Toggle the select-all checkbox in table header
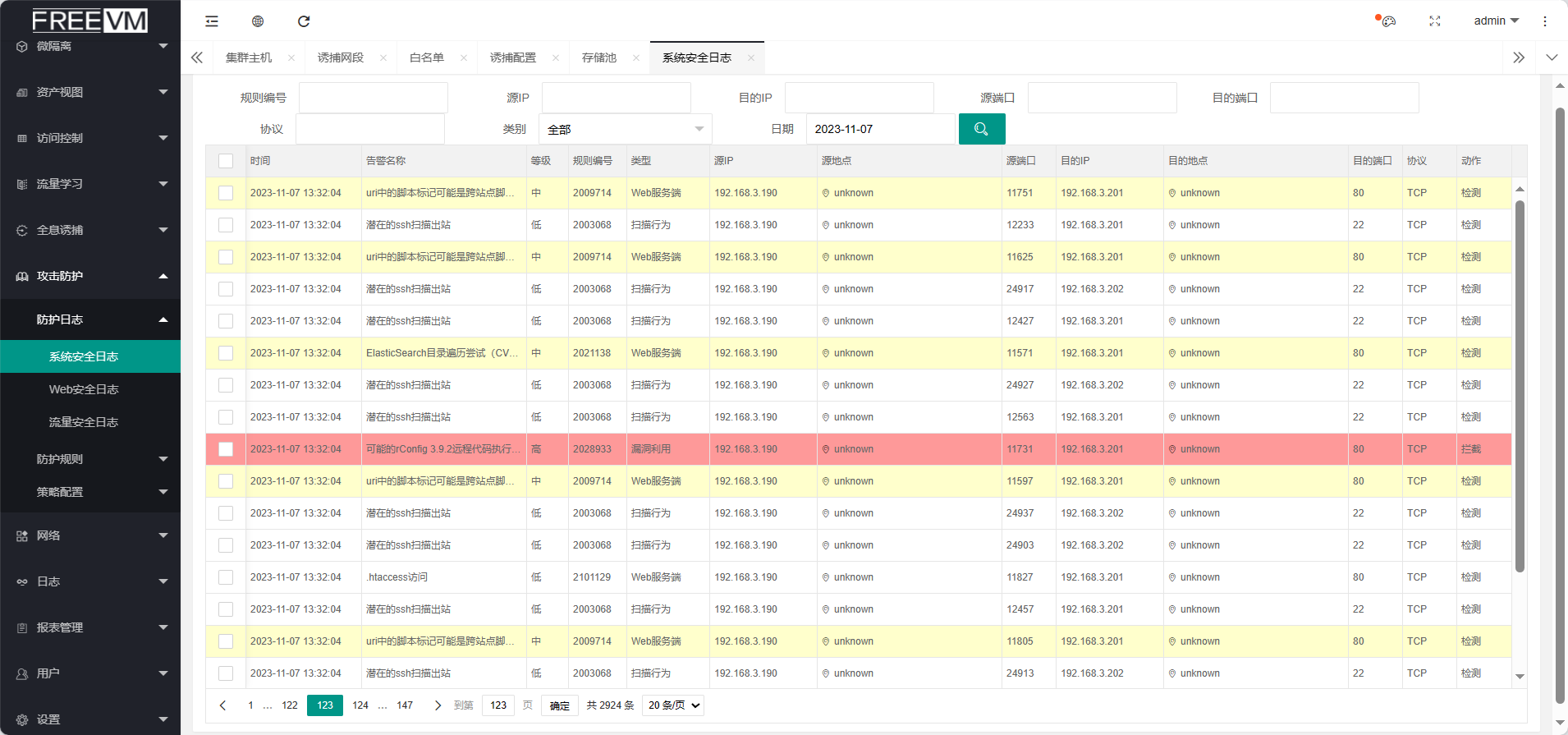Image resolution: width=1568 pixels, height=735 pixels. coord(226,161)
